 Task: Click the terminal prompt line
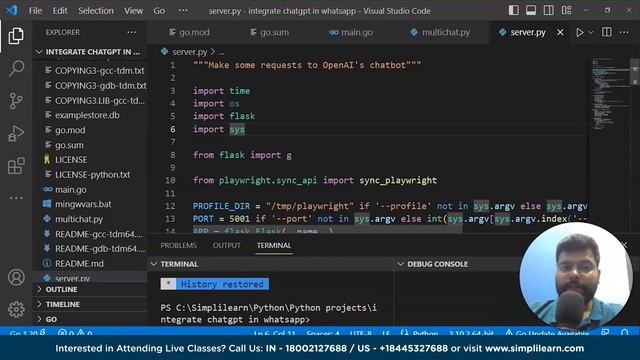[269, 313]
